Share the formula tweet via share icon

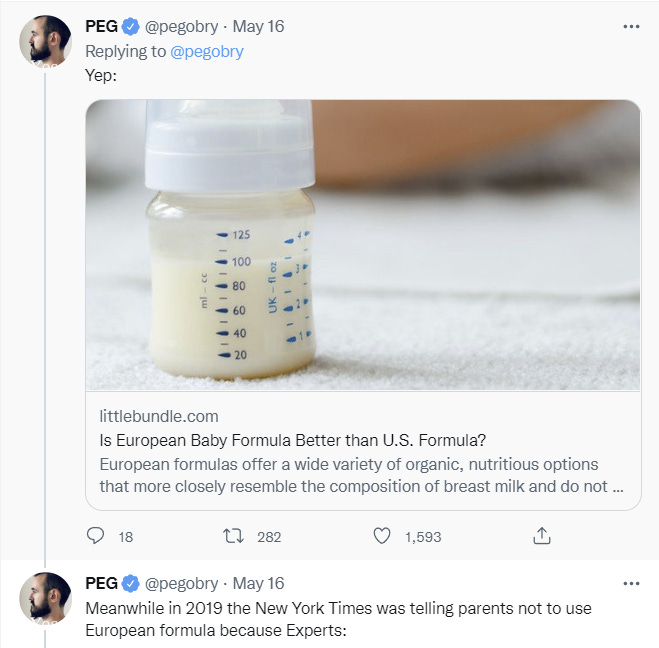tap(542, 537)
